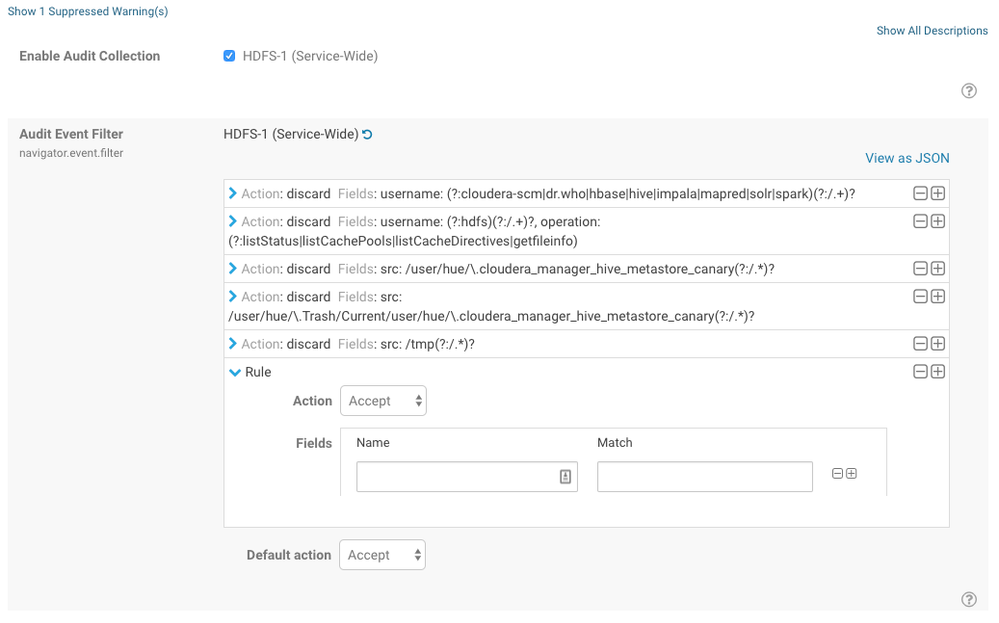Click Show All Descriptions link

[932, 31]
